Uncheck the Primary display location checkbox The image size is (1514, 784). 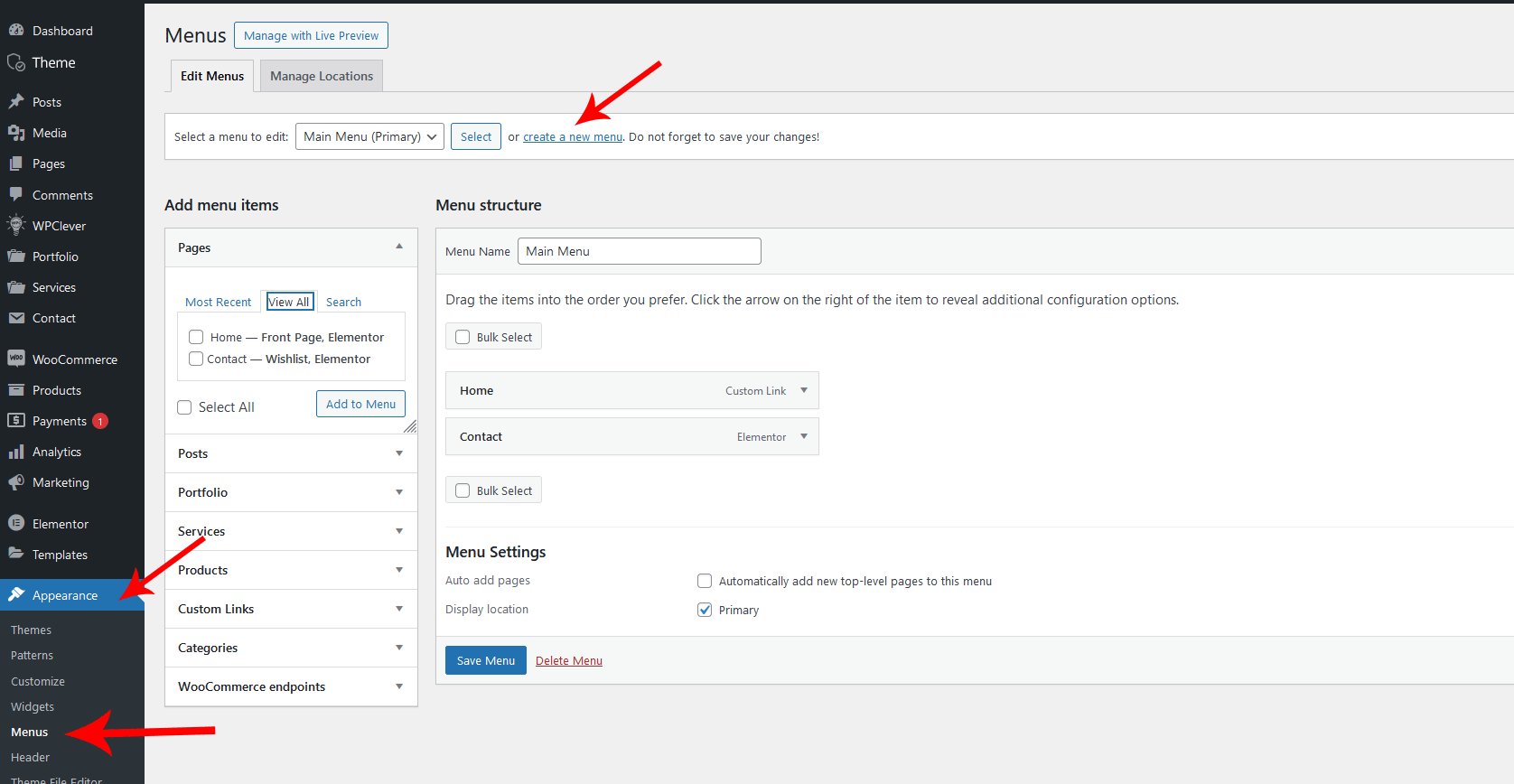(x=705, y=610)
